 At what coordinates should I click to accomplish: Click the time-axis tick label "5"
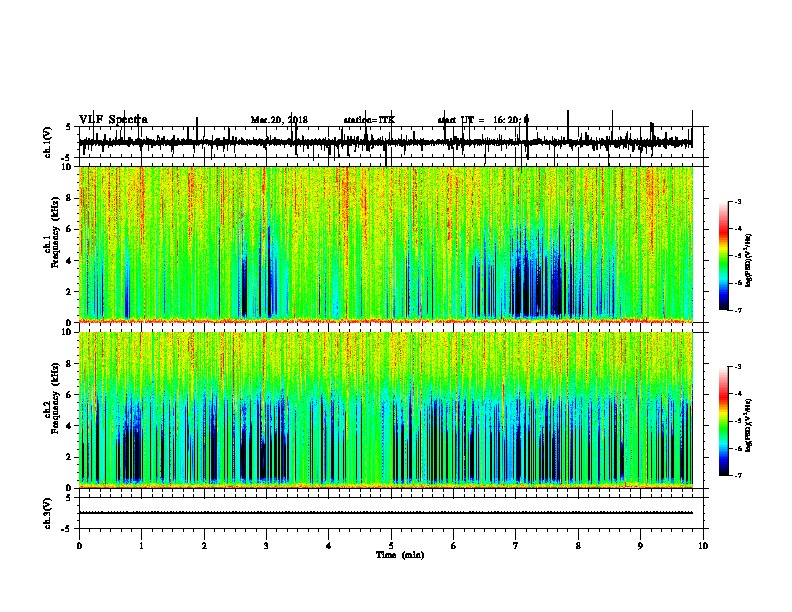tap(391, 546)
